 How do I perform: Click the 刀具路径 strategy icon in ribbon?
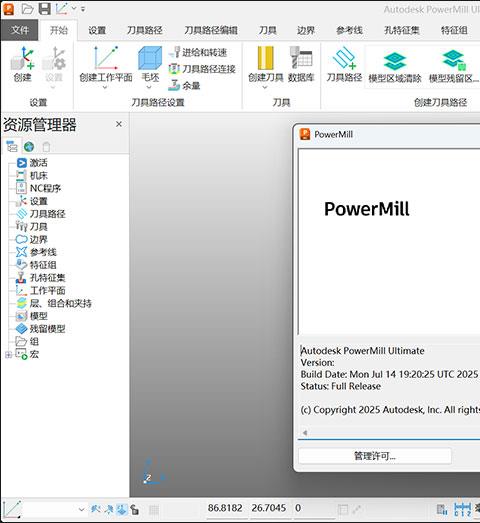[344, 58]
